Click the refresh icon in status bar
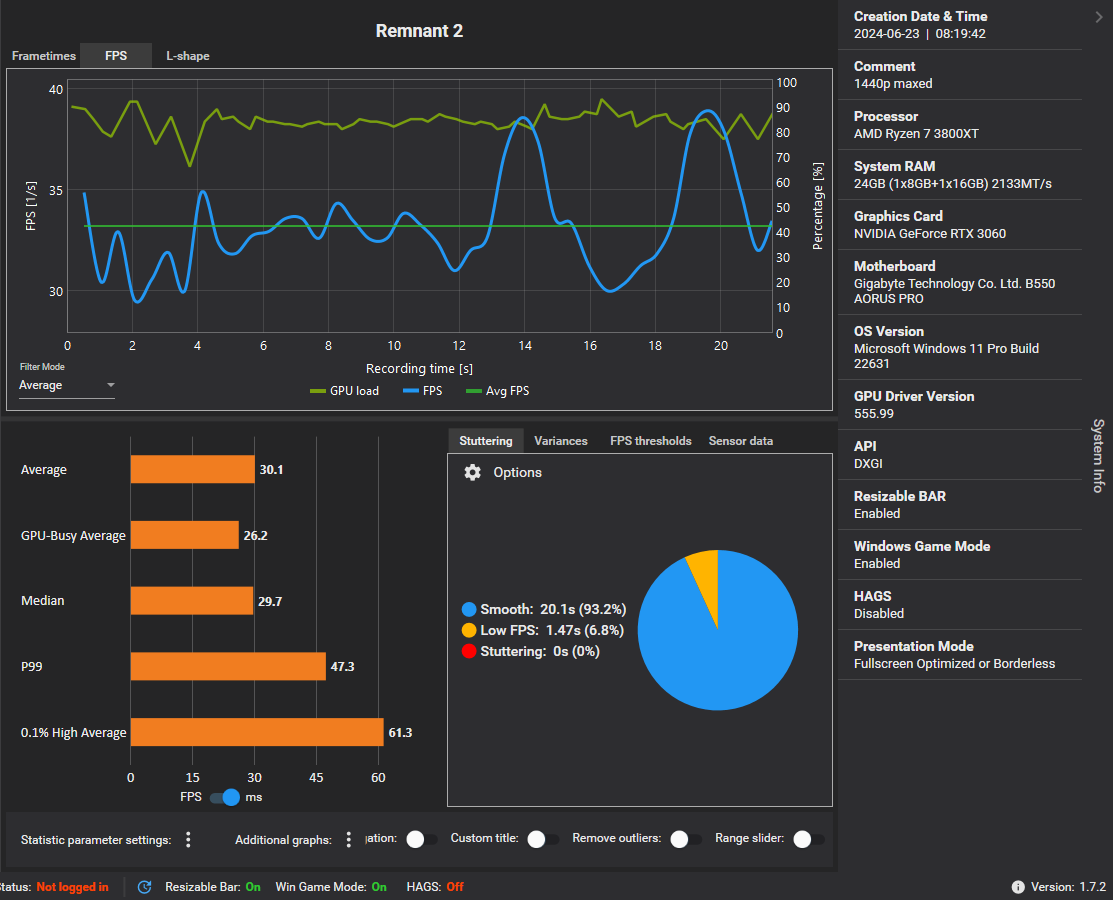The height and width of the screenshot is (900, 1113). (x=145, y=887)
